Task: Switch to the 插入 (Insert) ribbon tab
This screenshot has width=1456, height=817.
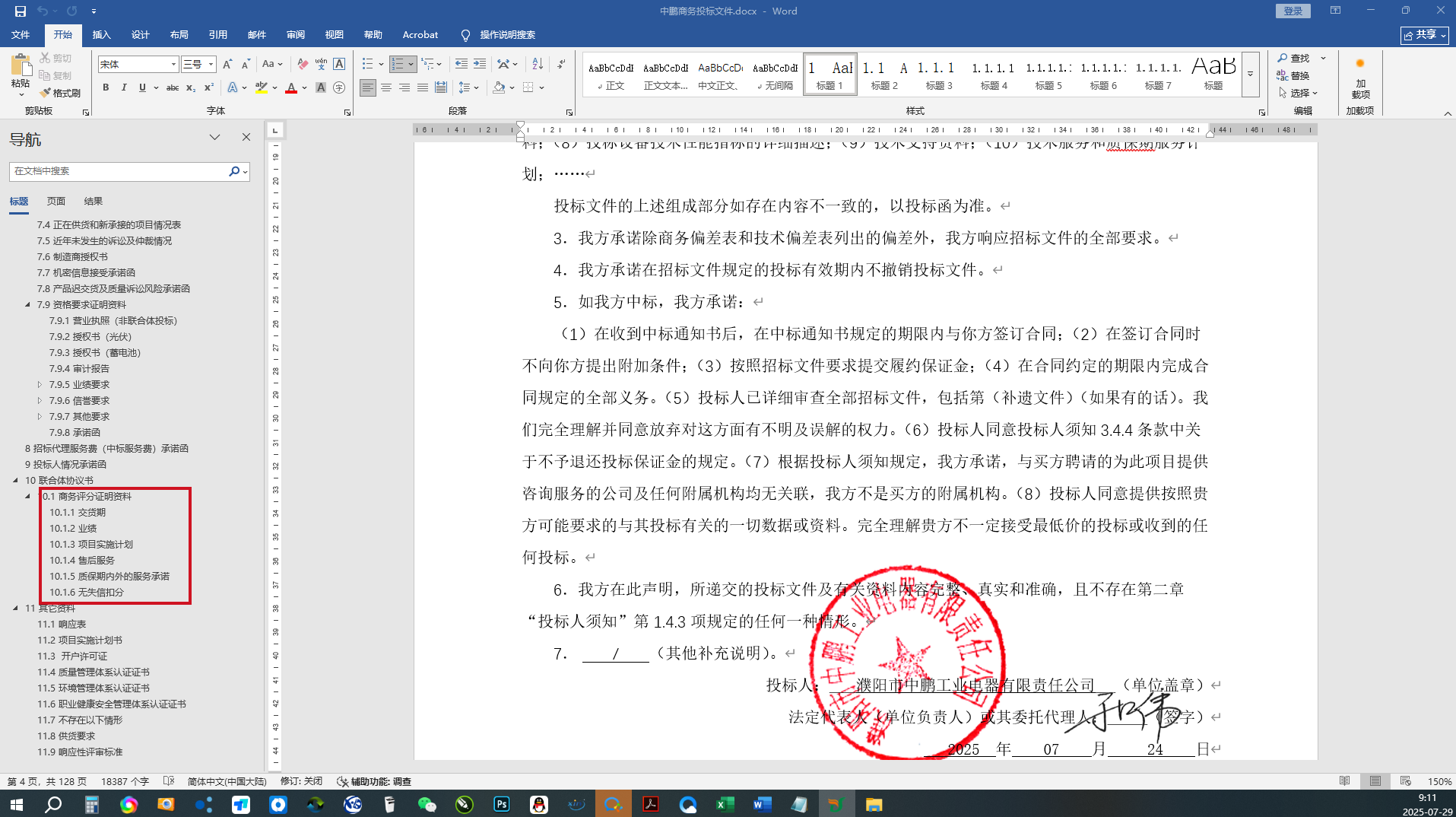Action: coord(101,34)
